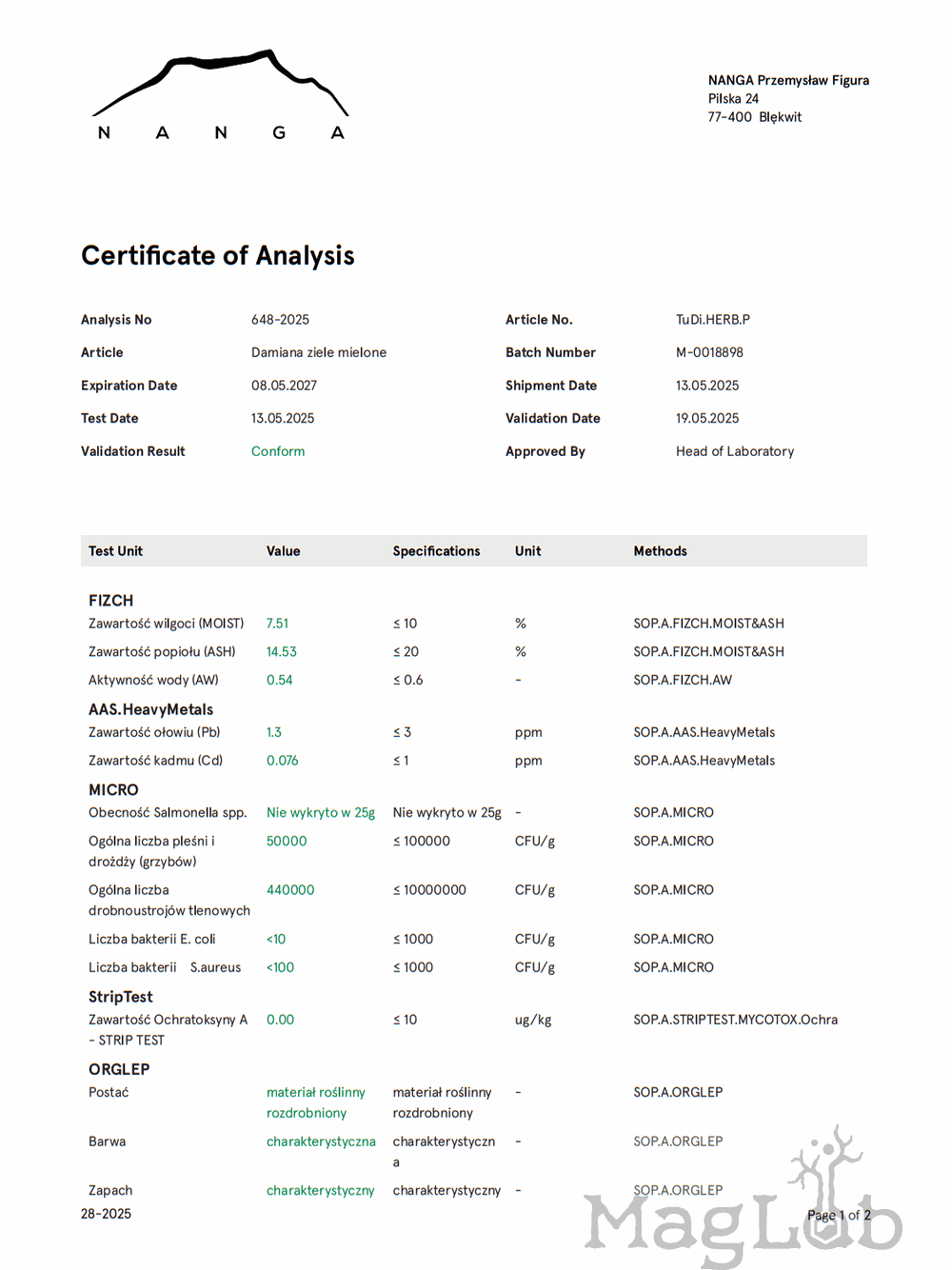Click the AAS.HeavyMetals section heading
The height and width of the screenshot is (1270, 952).
(x=150, y=709)
